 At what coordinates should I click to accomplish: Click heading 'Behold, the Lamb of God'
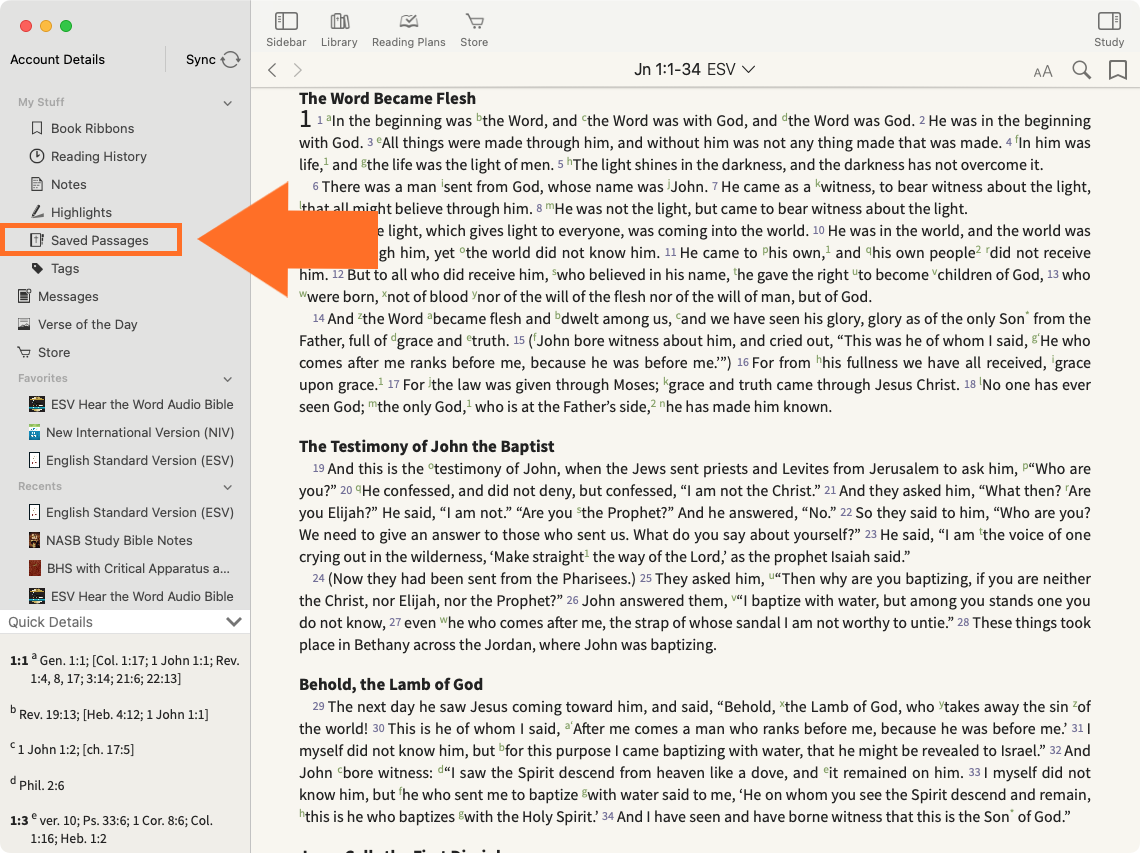391,684
